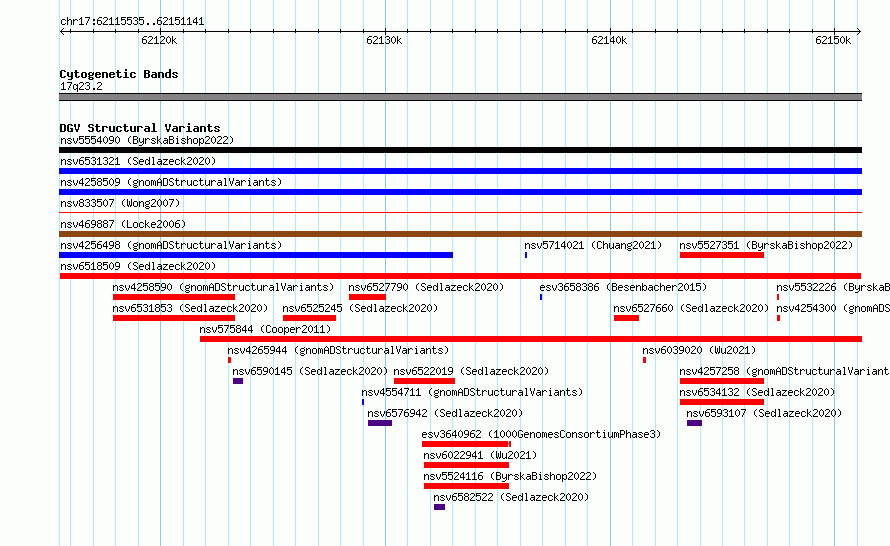Select the red nsv6518509 variant bar

(x=460, y=276)
